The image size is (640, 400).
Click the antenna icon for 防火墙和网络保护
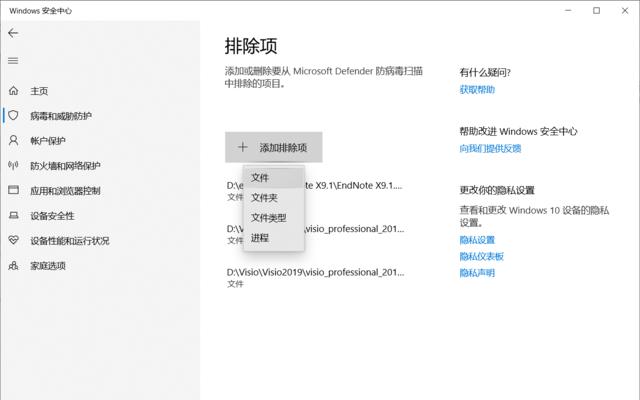pyautogui.click(x=13, y=165)
